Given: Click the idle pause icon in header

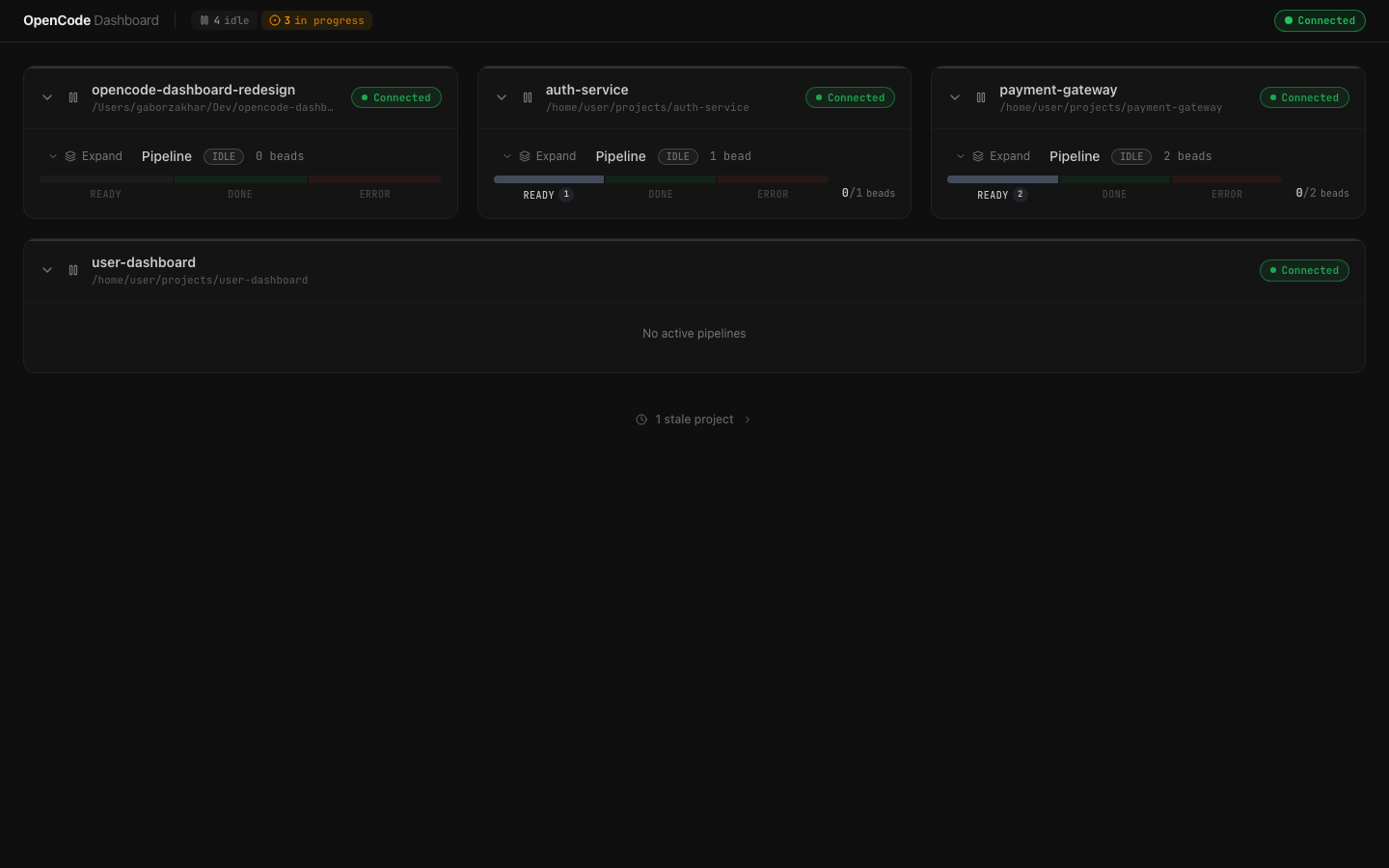Looking at the screenshot, I should (204, 20).
